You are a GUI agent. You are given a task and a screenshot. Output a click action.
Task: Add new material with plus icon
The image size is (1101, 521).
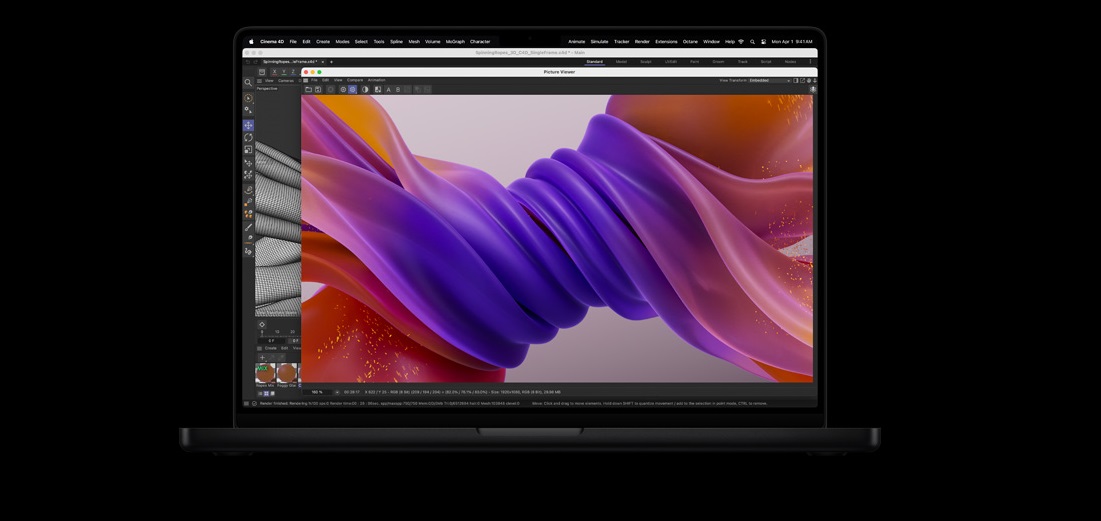263,357
